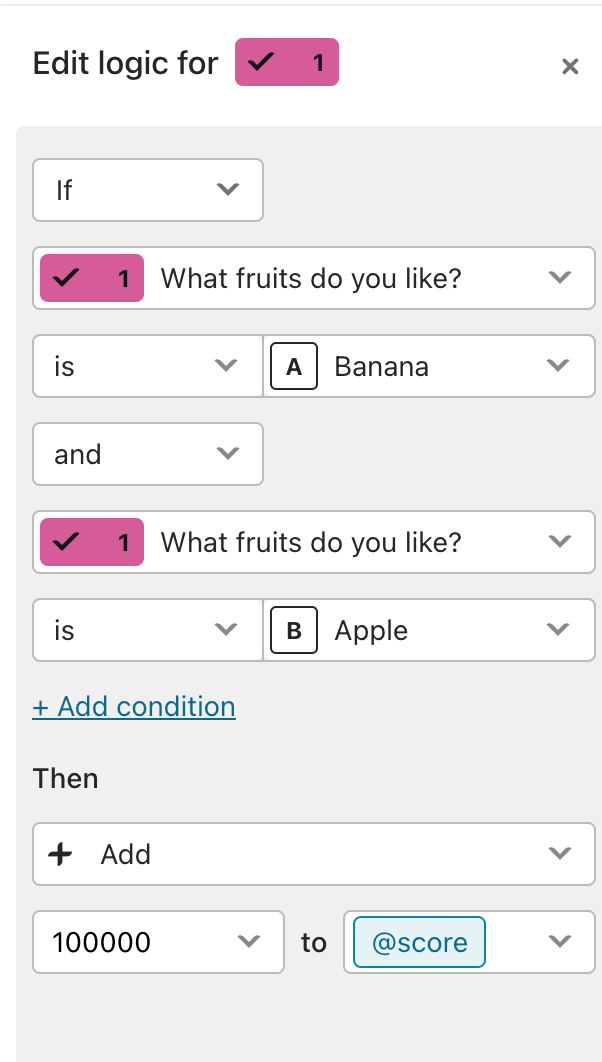Viewport: 602px width, 1062px height.
Task: Click the letter A choice icon for Banana
Action: click(x=294, y=366)
